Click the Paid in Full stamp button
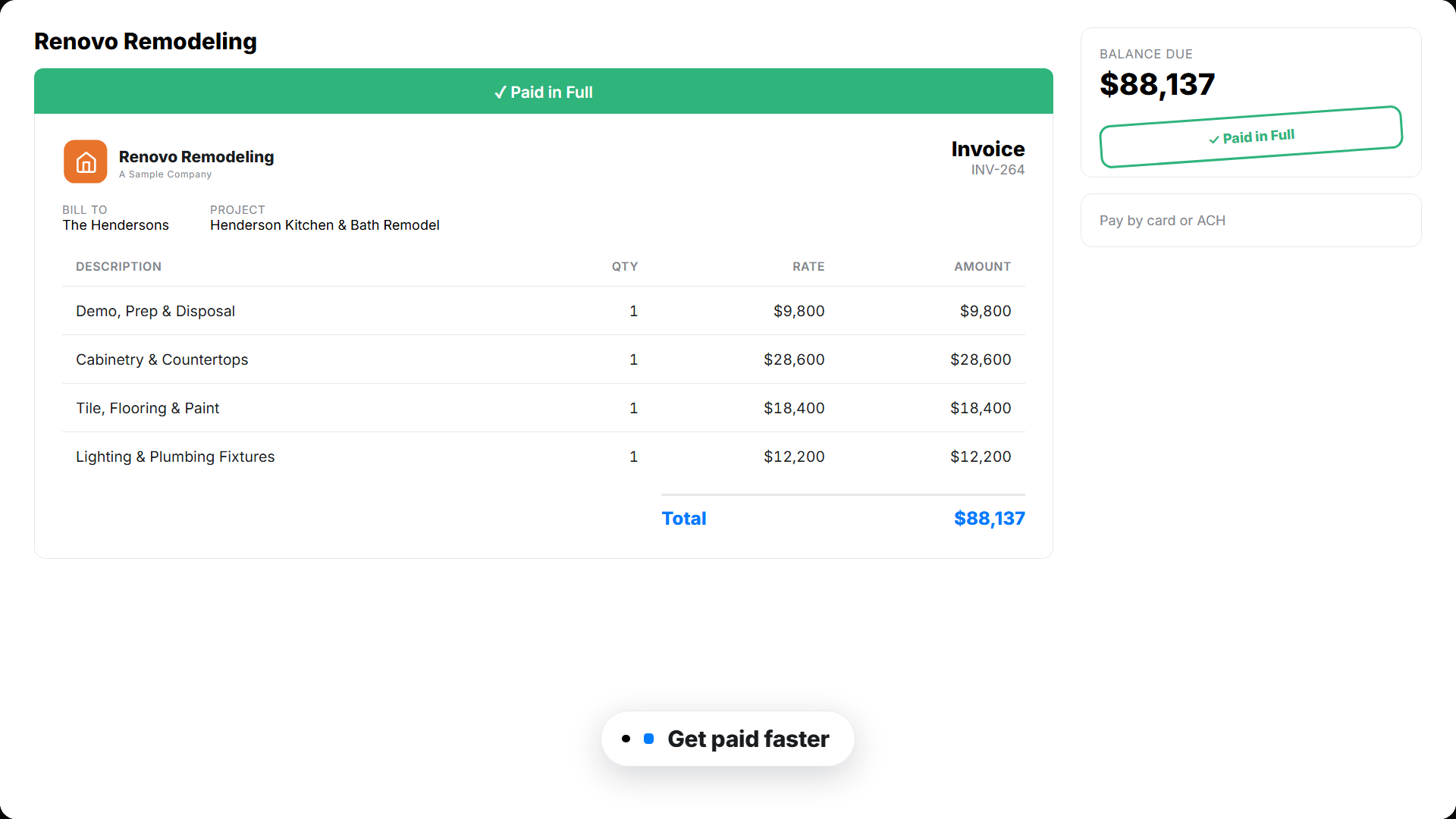The height and width of the screenshot is (819, 1456). tap(1251, 136)
